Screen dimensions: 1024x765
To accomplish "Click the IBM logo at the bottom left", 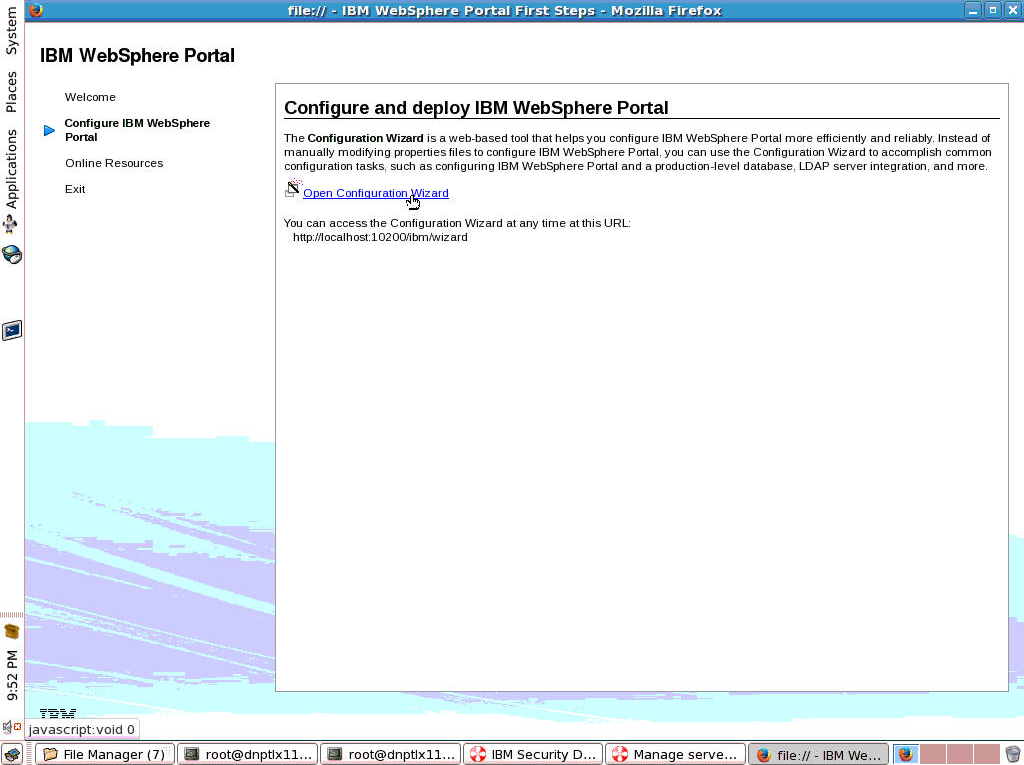I will (57, 713).
